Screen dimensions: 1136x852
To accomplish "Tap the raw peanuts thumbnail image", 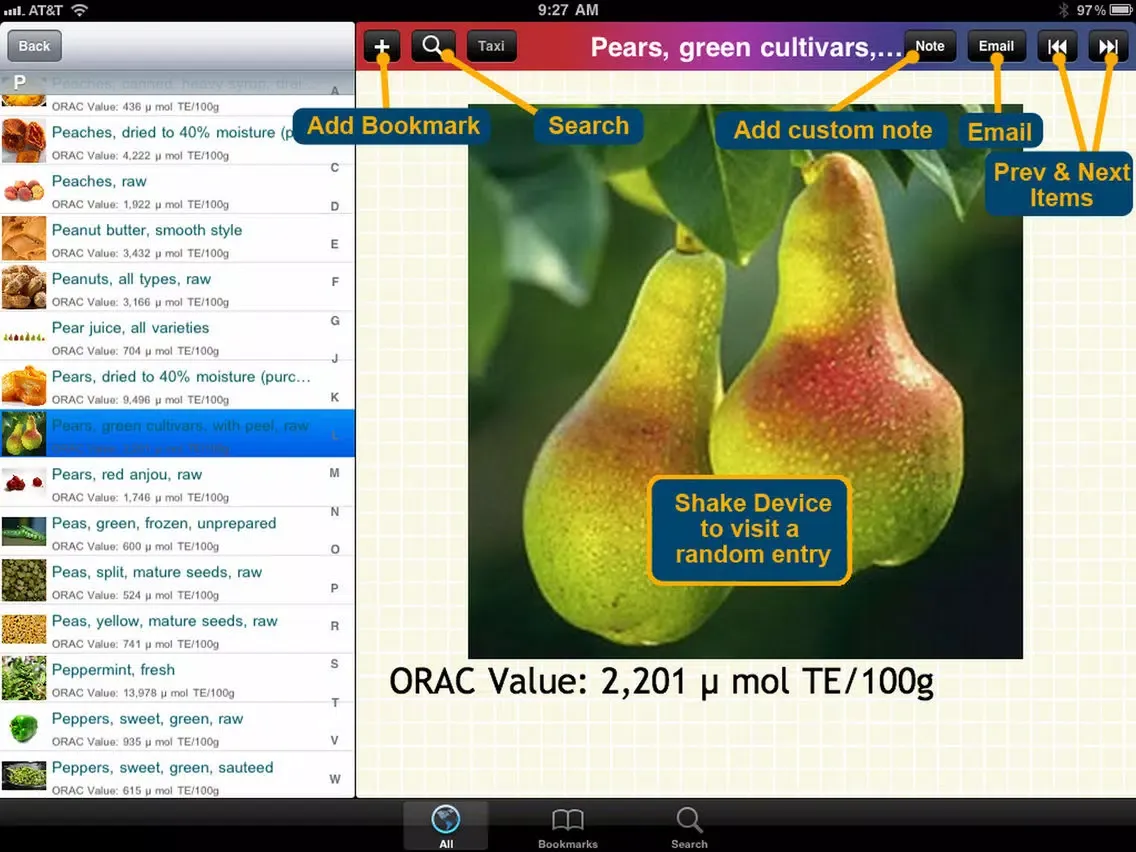I will 24,288.
